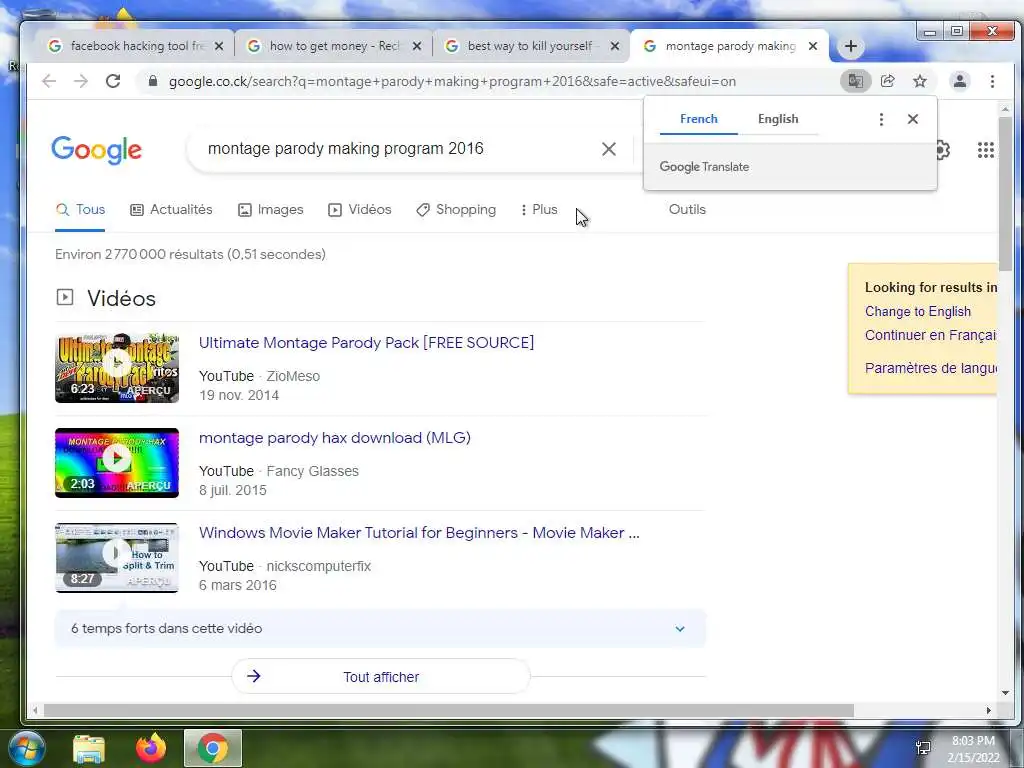This screenshot has height=768, width=1024.
Task: Open a new tab with the plus button
Action: point(850,46)
